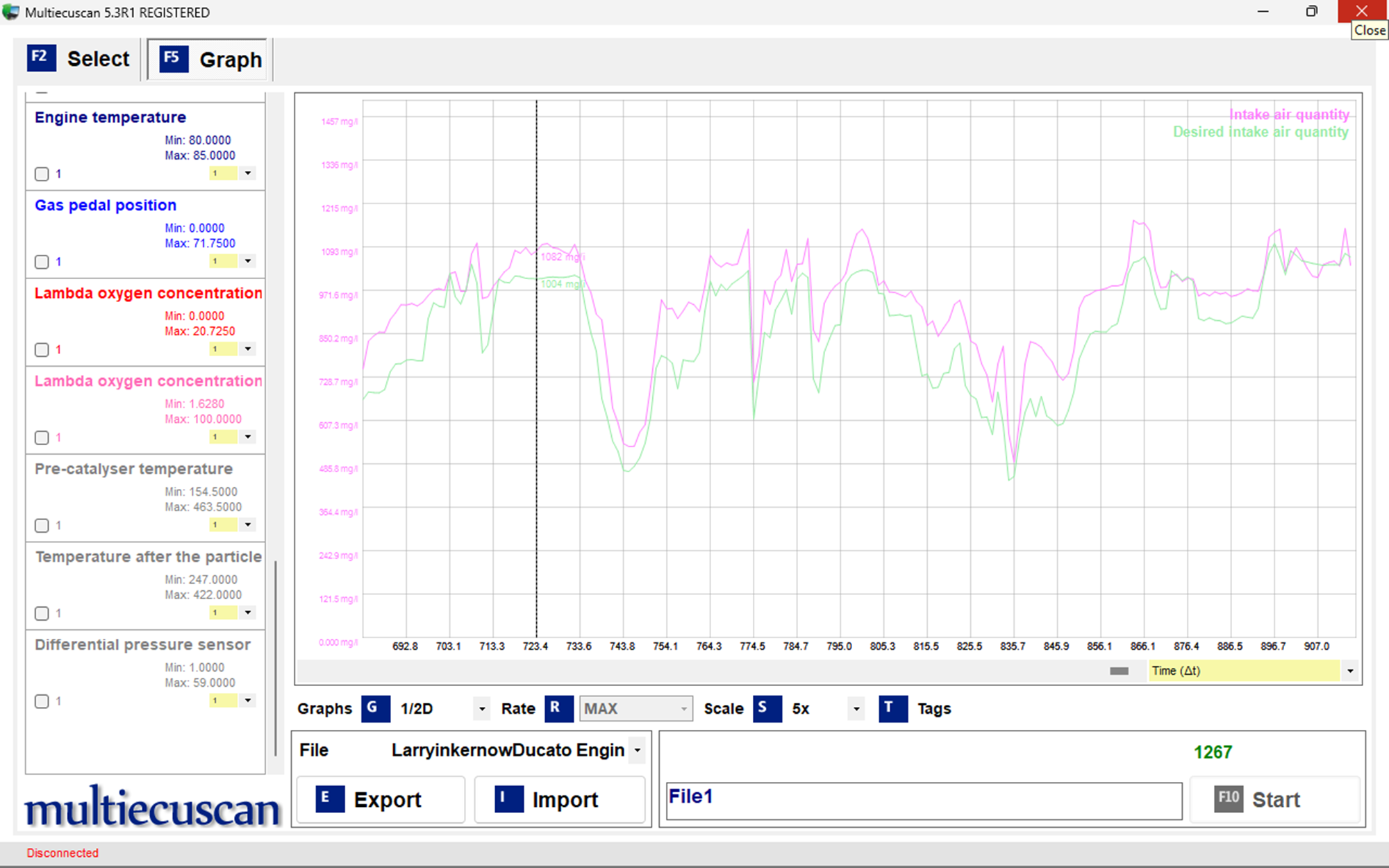
Task: Click the Import button
Action: pos(560,799)
